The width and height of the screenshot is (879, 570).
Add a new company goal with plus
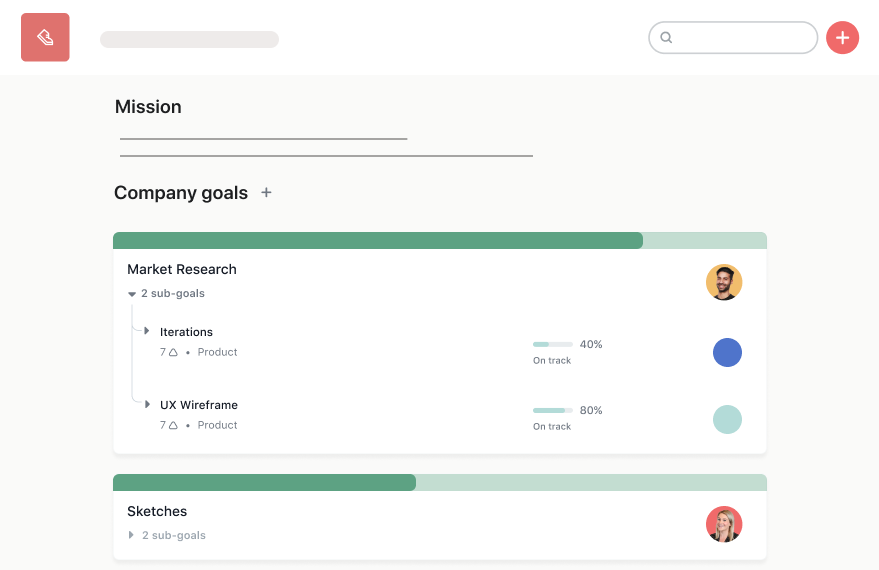266,192
